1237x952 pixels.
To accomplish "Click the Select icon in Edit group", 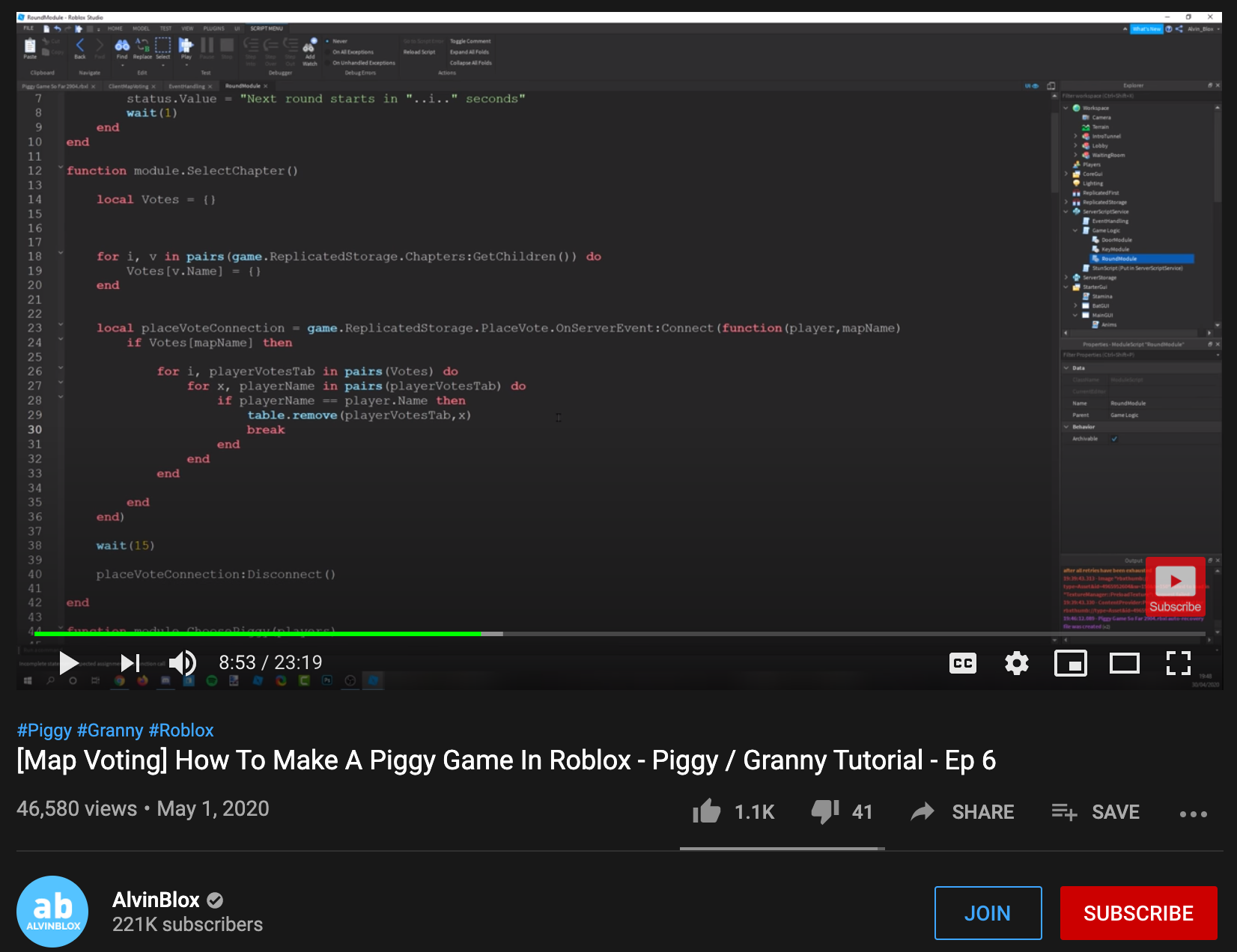I will (x=162, y=49).
